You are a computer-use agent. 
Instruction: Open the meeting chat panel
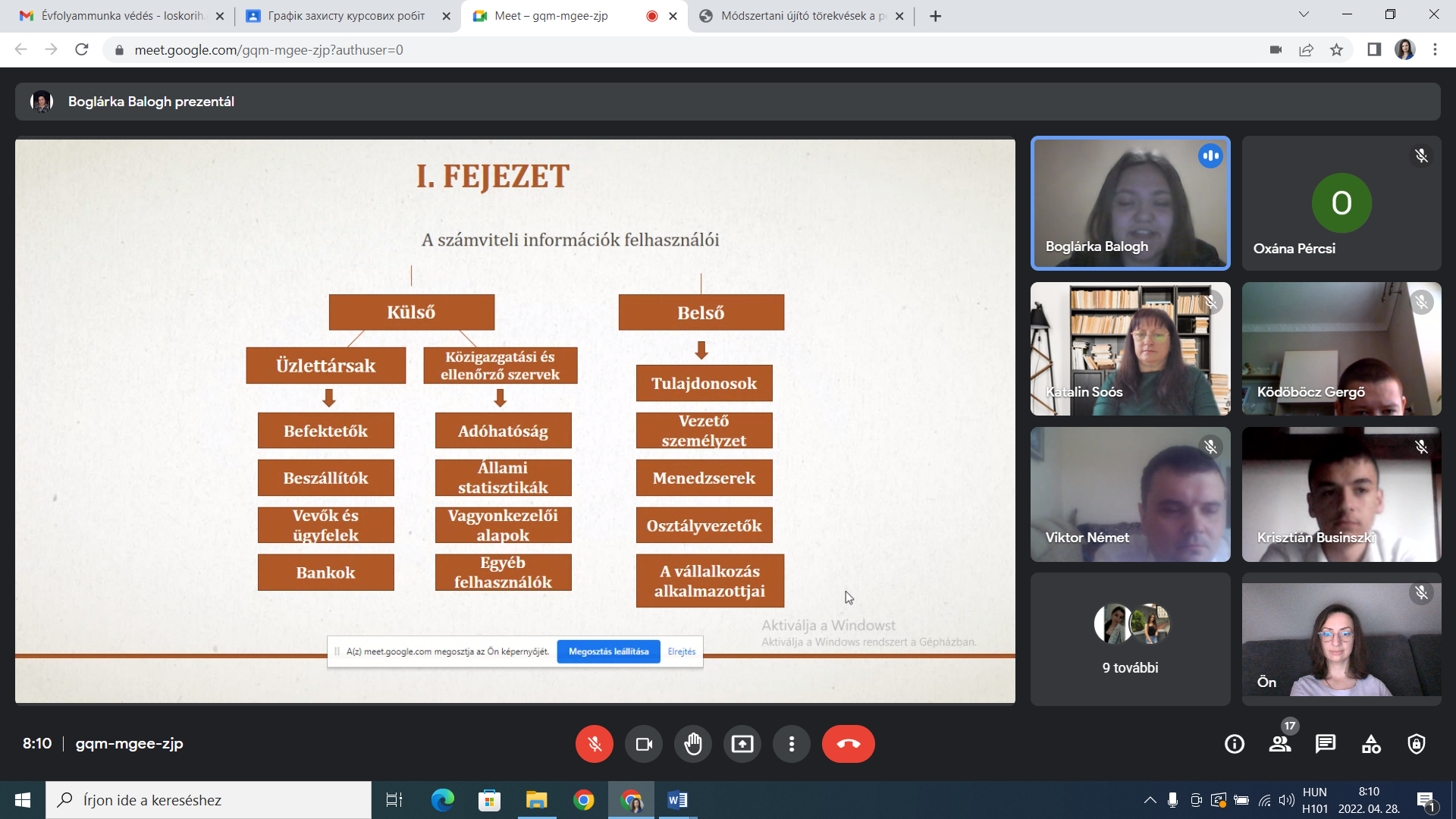(1325, 744)
